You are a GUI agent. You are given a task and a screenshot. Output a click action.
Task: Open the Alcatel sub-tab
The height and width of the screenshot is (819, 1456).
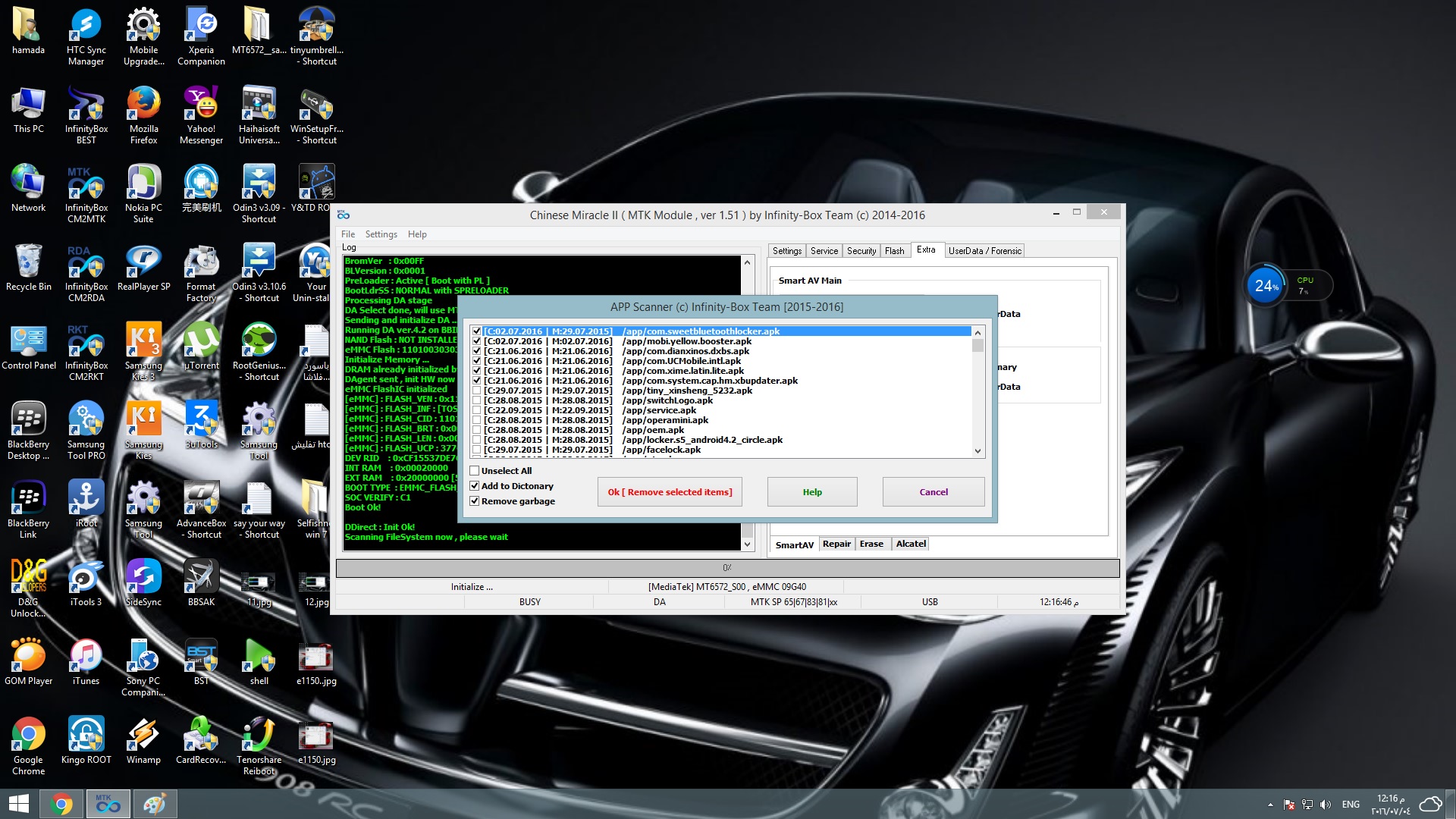pos(911,544)
